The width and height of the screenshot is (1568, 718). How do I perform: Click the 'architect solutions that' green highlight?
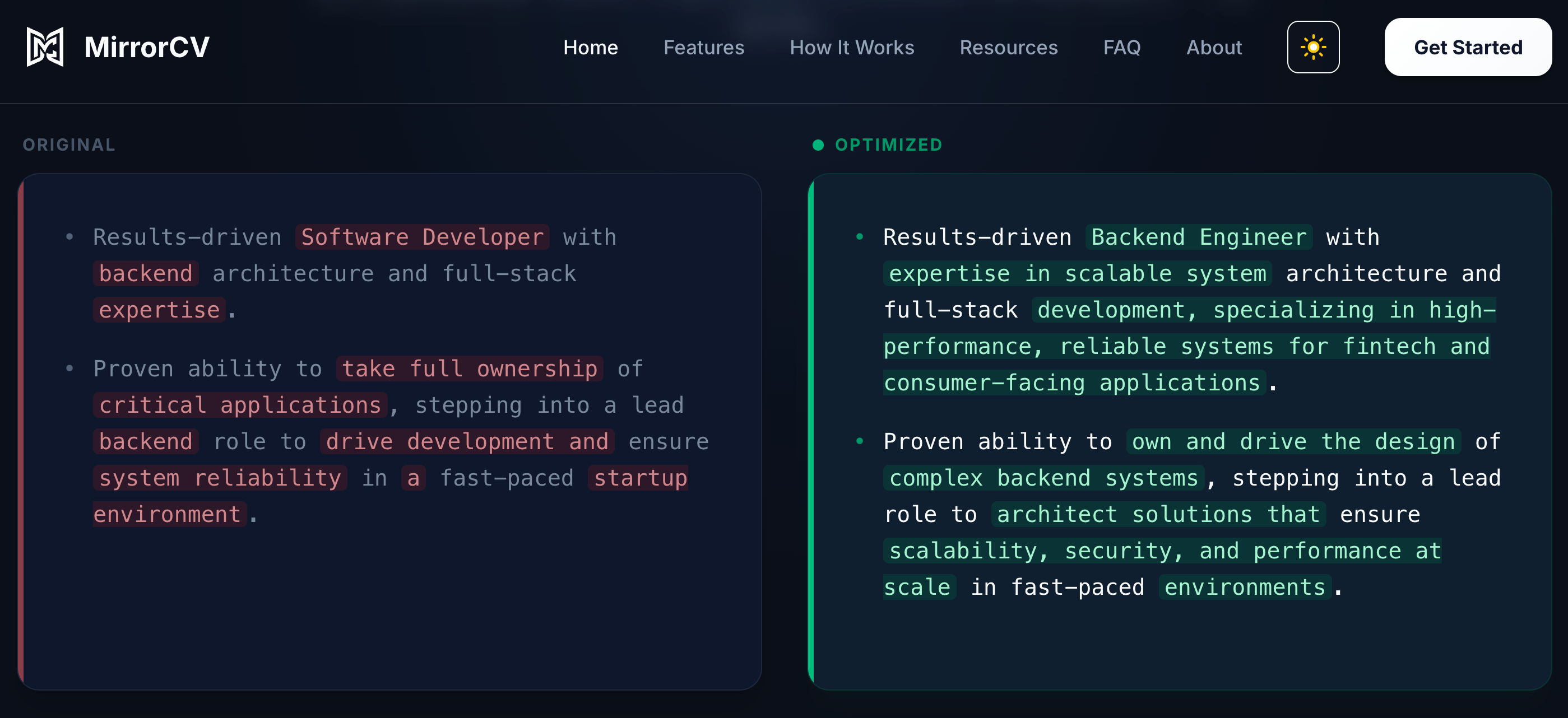pos(1158,515)
